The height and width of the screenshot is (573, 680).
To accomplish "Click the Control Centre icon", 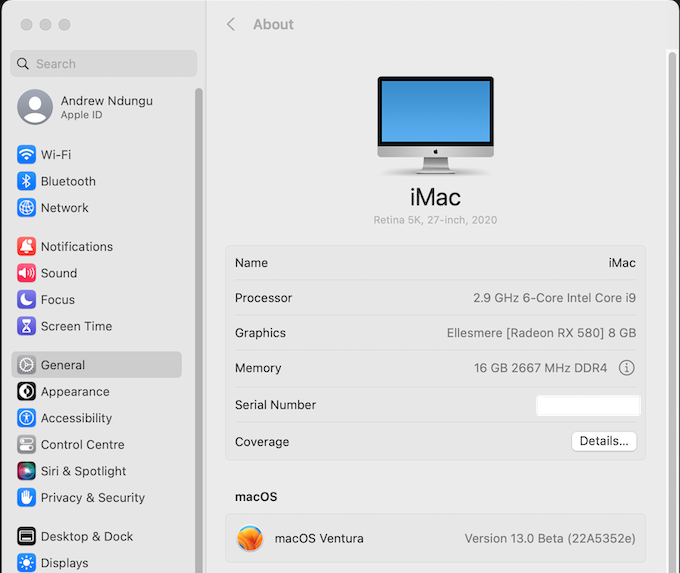I will click(x=26, y=445).
